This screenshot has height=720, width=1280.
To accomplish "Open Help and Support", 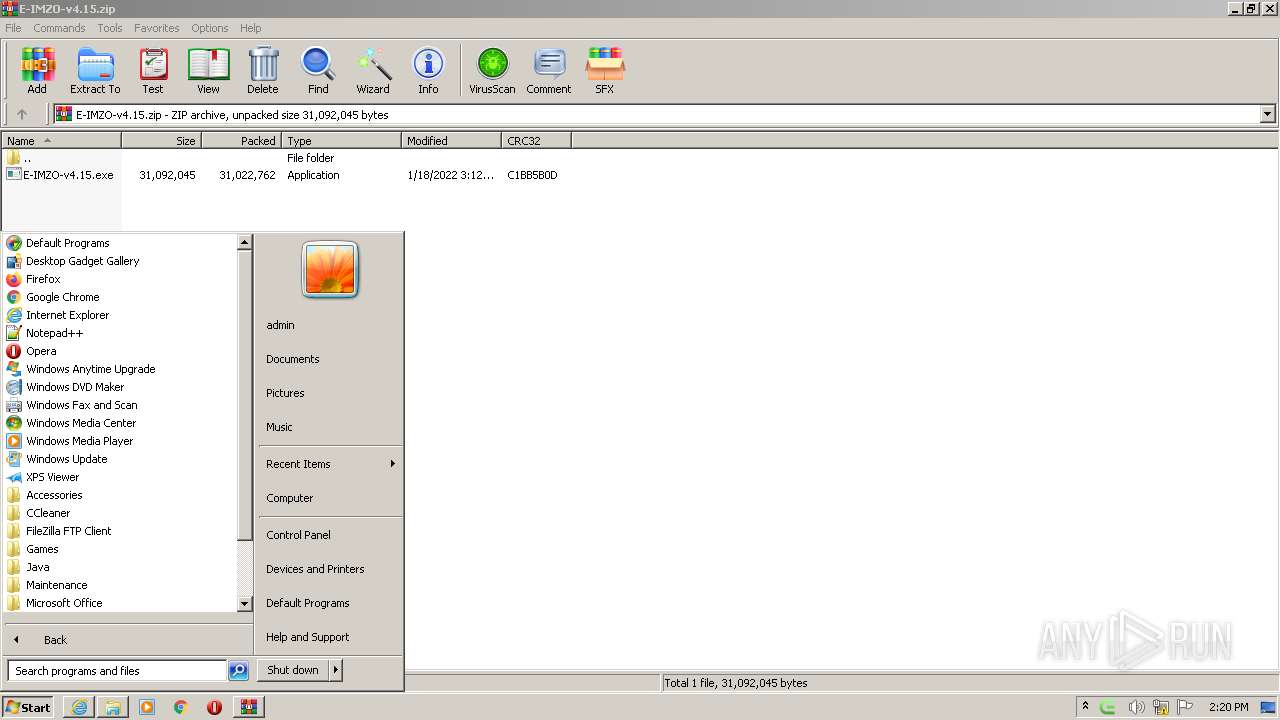I will (308, 637).
